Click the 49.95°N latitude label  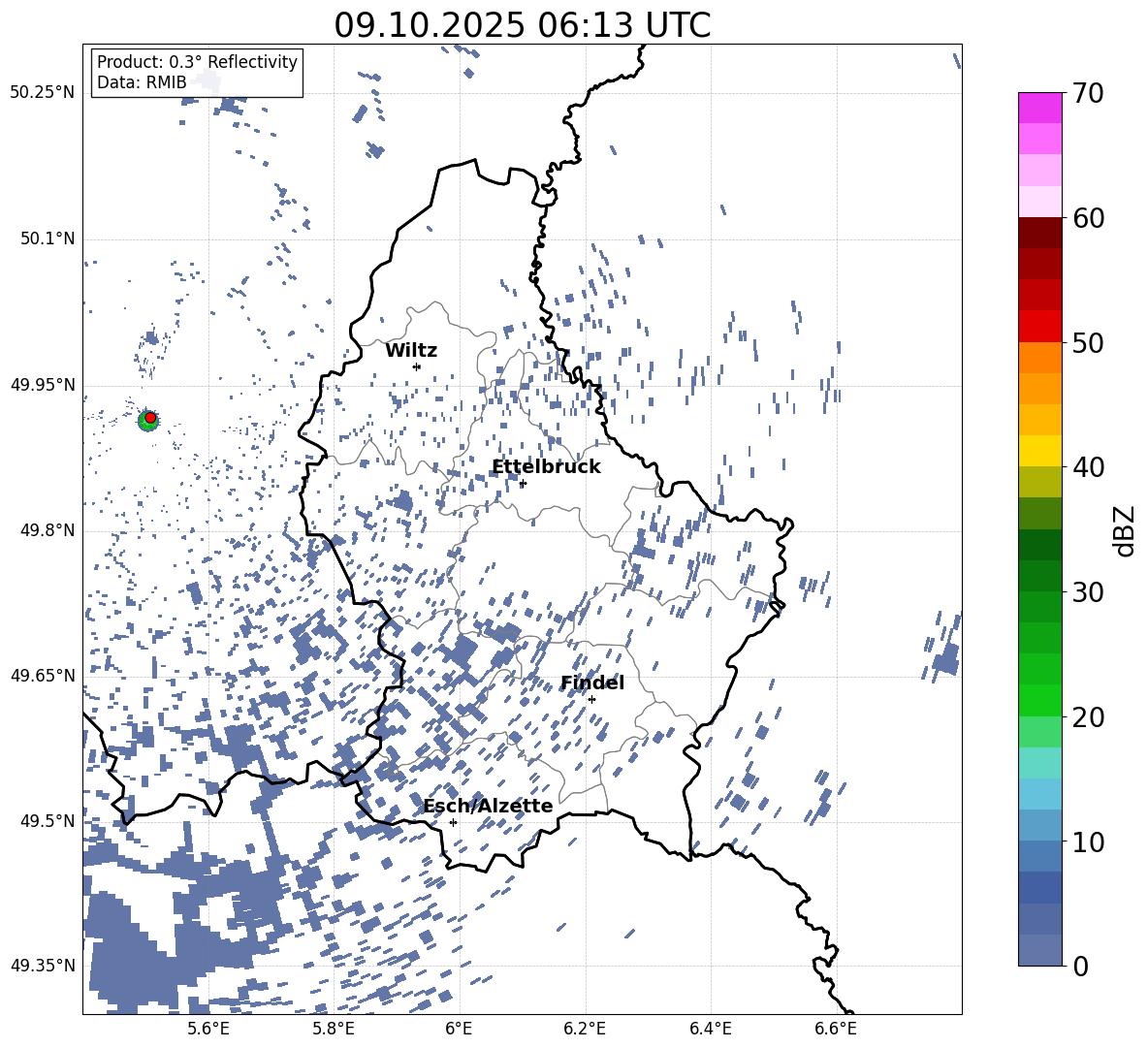pos(43,384)
